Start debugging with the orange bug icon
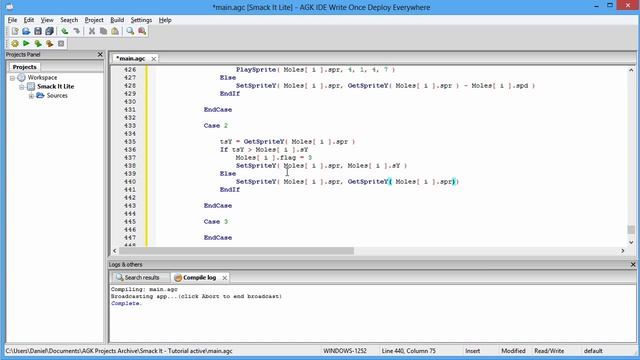Screen dimensions: 640x360 click(49, 43)
